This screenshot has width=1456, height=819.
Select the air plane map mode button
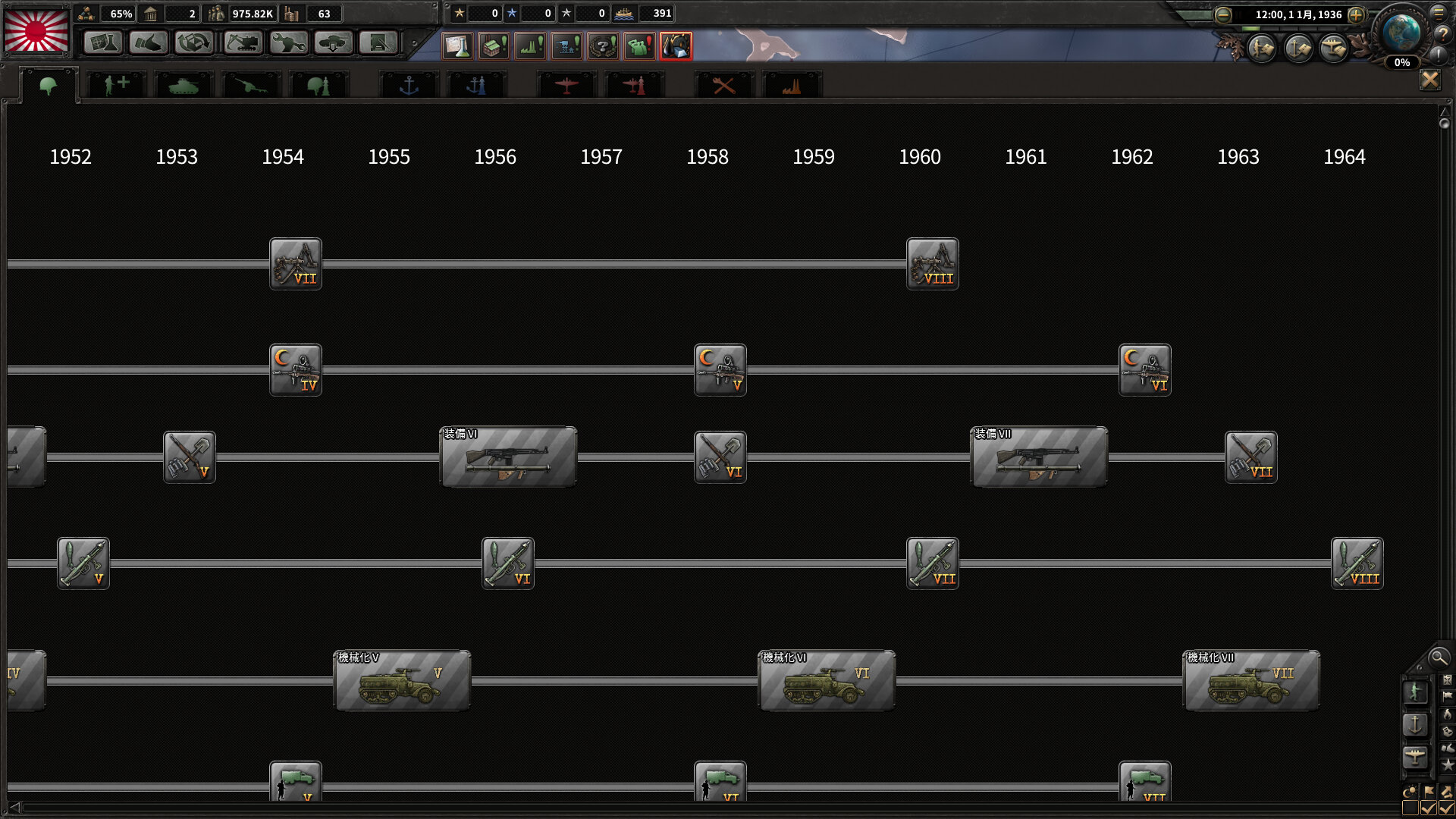[x=1415, y=756]
